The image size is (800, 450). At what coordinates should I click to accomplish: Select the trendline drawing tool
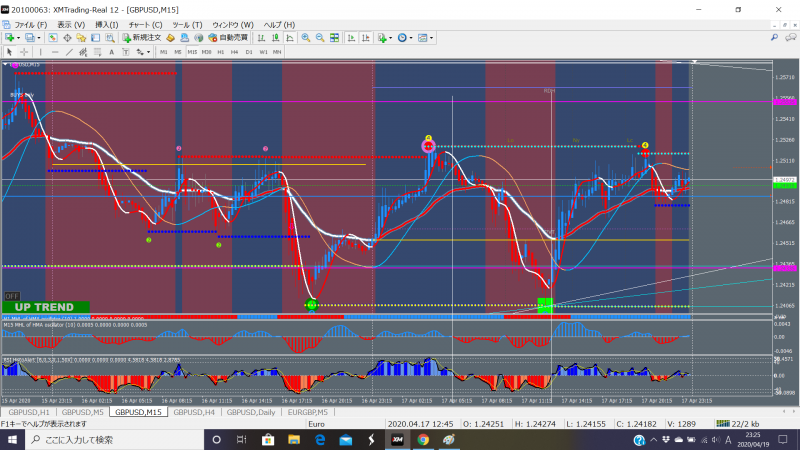69,52
